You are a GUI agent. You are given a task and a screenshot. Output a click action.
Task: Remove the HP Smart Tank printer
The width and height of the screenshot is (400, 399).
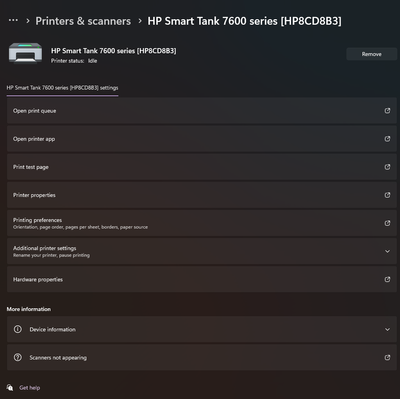(372, 54)
